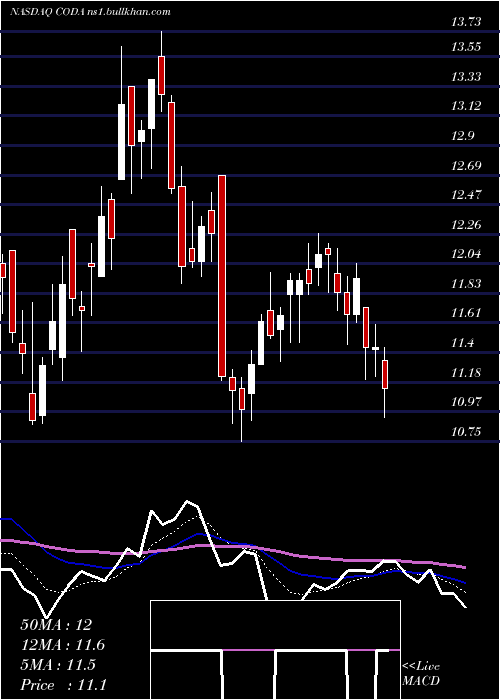Click the Live MACD label

421,673
